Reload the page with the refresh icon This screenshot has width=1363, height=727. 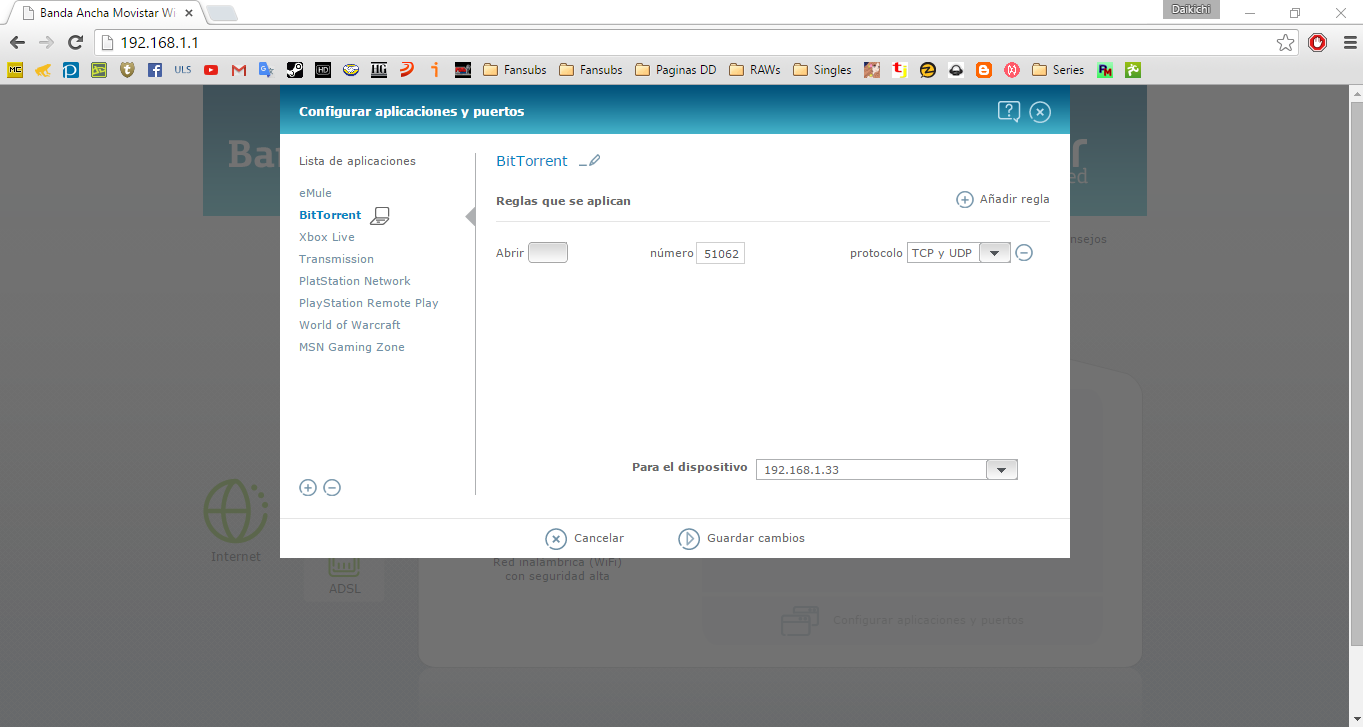74,43
